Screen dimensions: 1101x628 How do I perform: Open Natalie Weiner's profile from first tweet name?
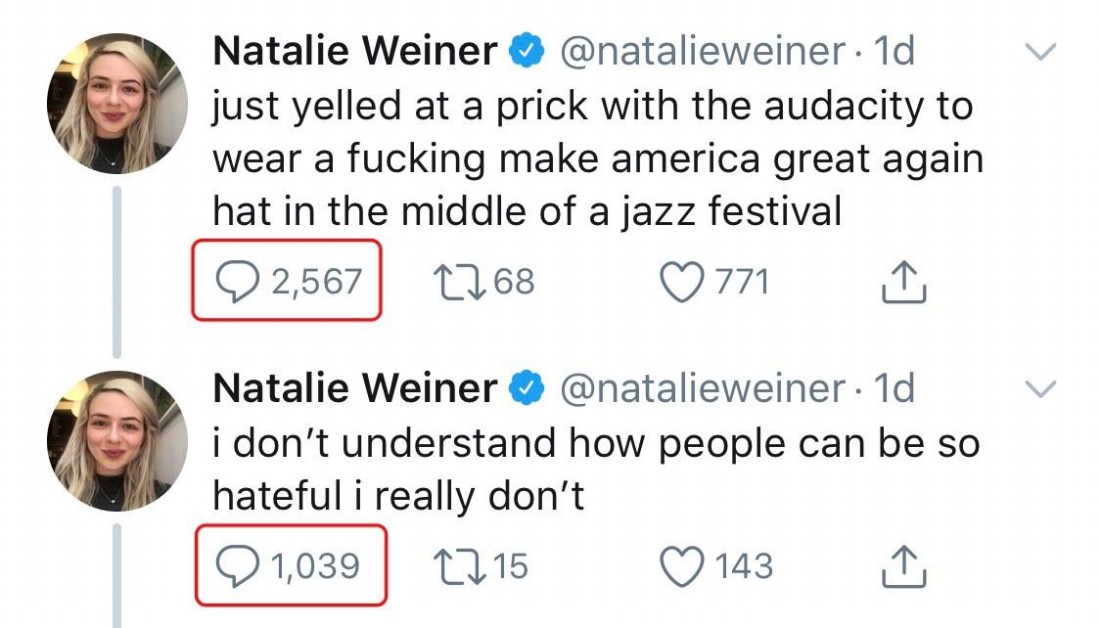355,52
